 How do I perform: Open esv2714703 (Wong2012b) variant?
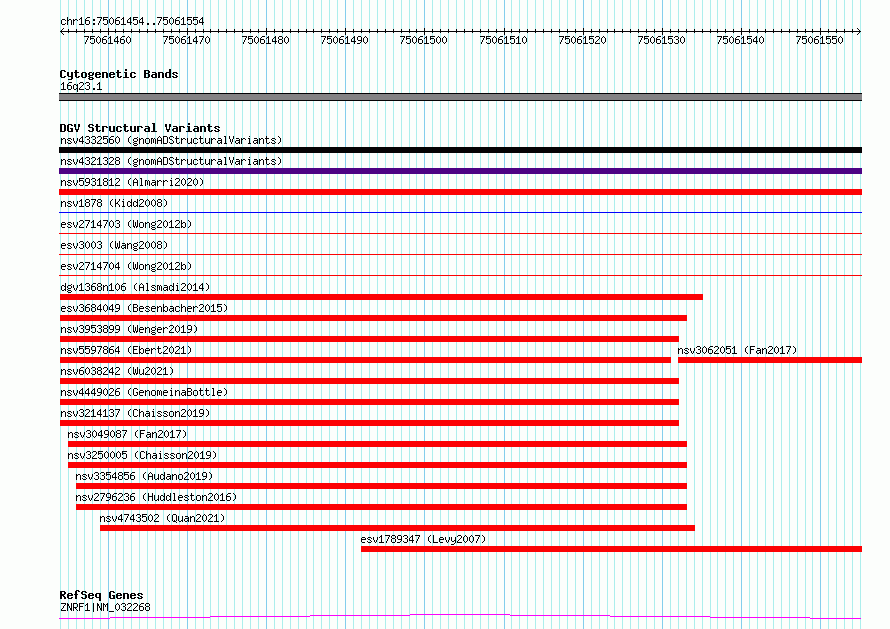pyautogui.click(x=126, y=224)
